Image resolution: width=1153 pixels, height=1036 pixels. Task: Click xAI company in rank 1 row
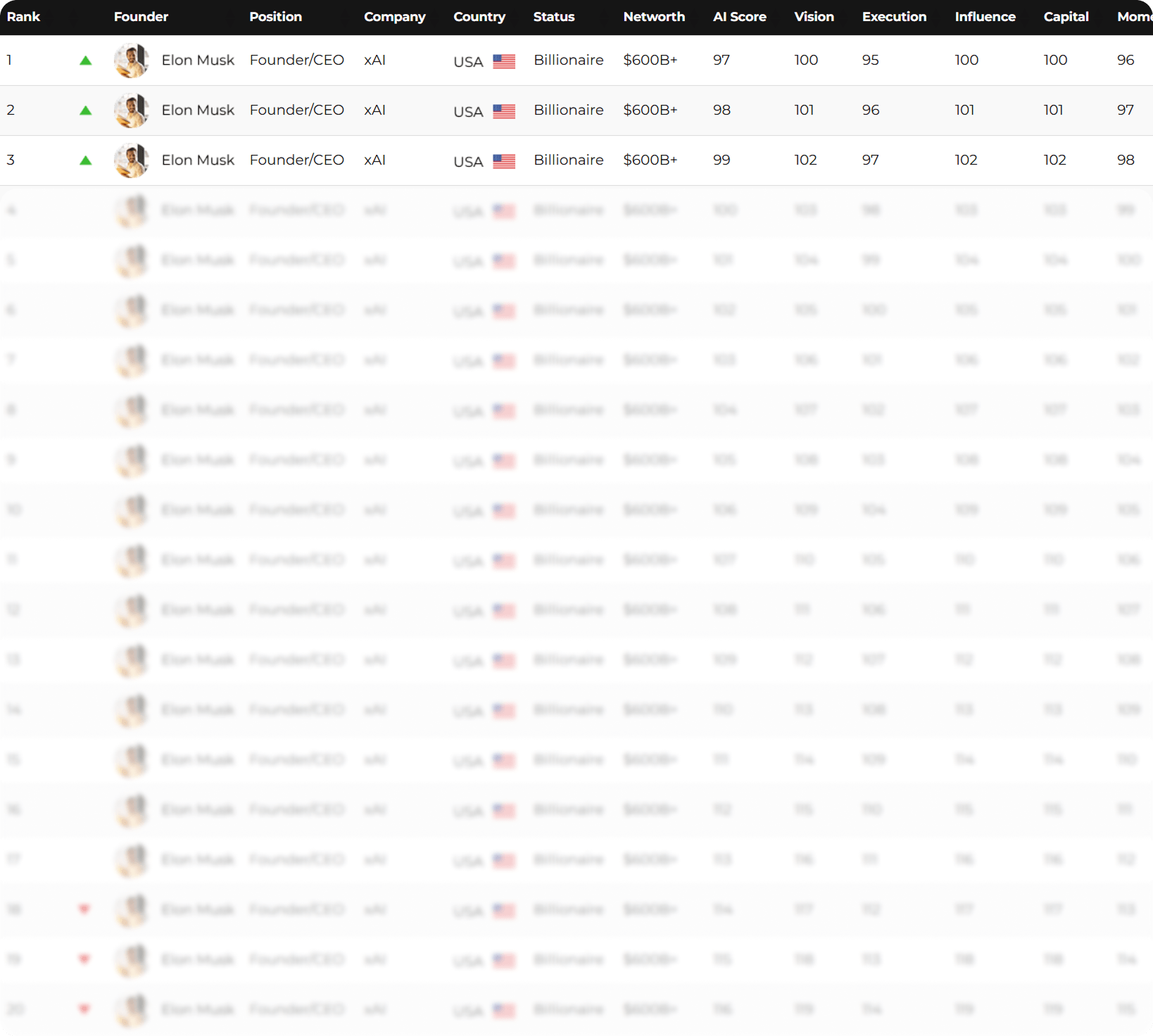coord(374,61)
